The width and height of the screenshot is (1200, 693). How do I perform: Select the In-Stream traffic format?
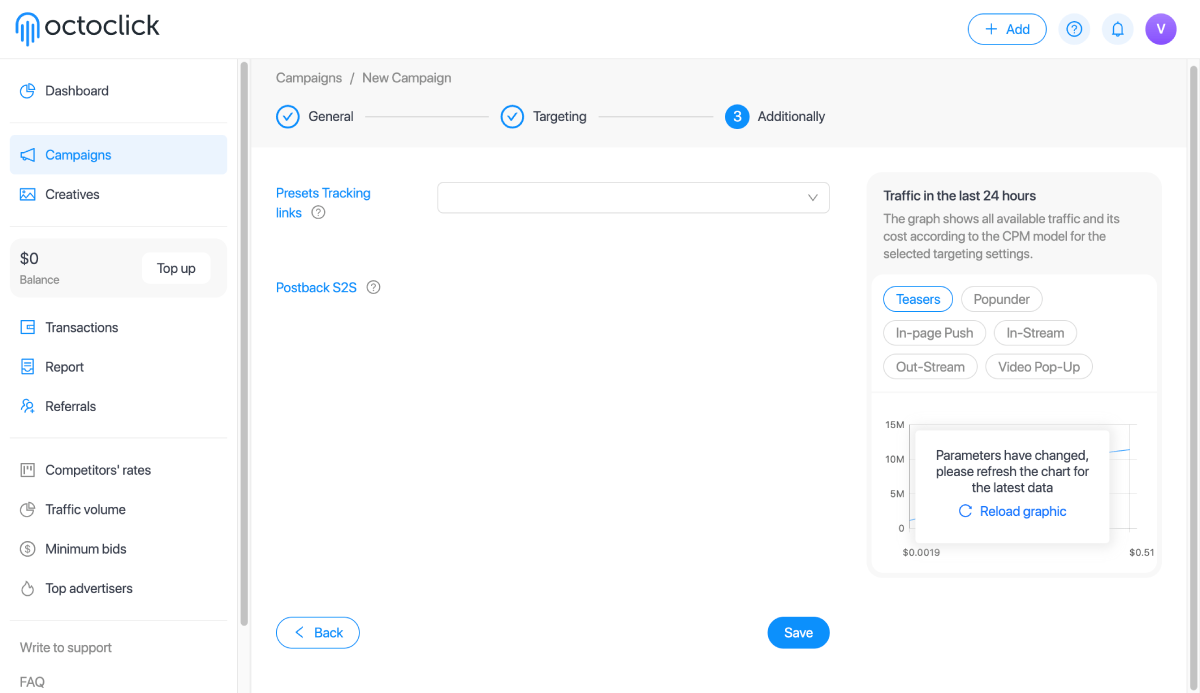(1036, 333)
